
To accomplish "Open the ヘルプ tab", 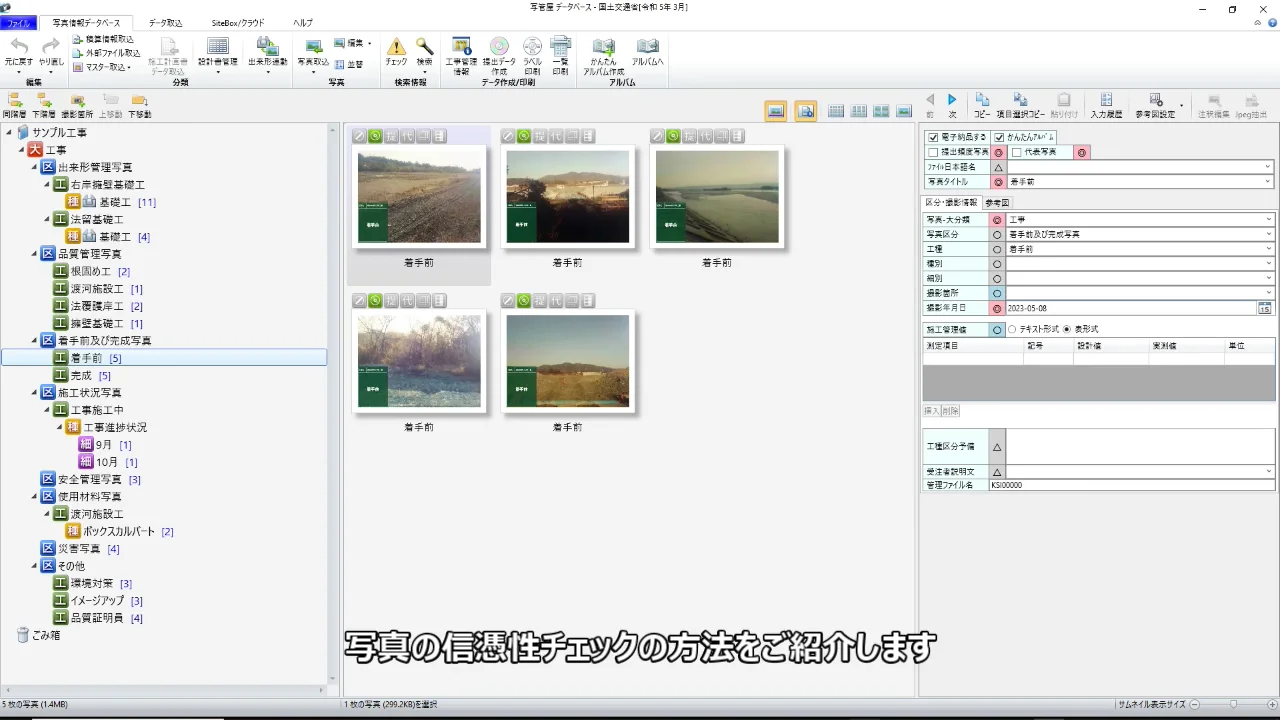I will (x=302, y=22).
